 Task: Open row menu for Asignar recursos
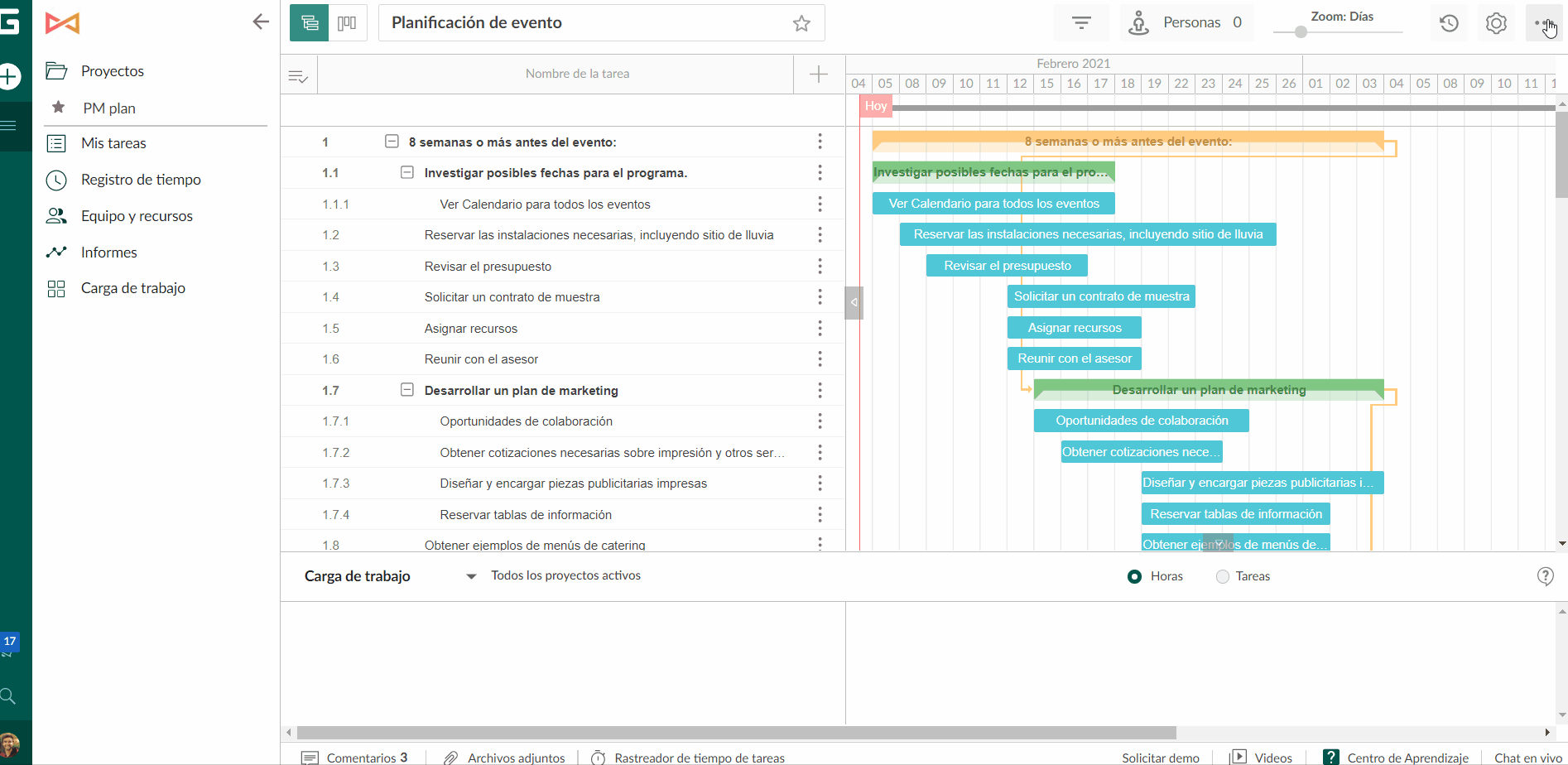pyautogui.click(x=820, y=328)
